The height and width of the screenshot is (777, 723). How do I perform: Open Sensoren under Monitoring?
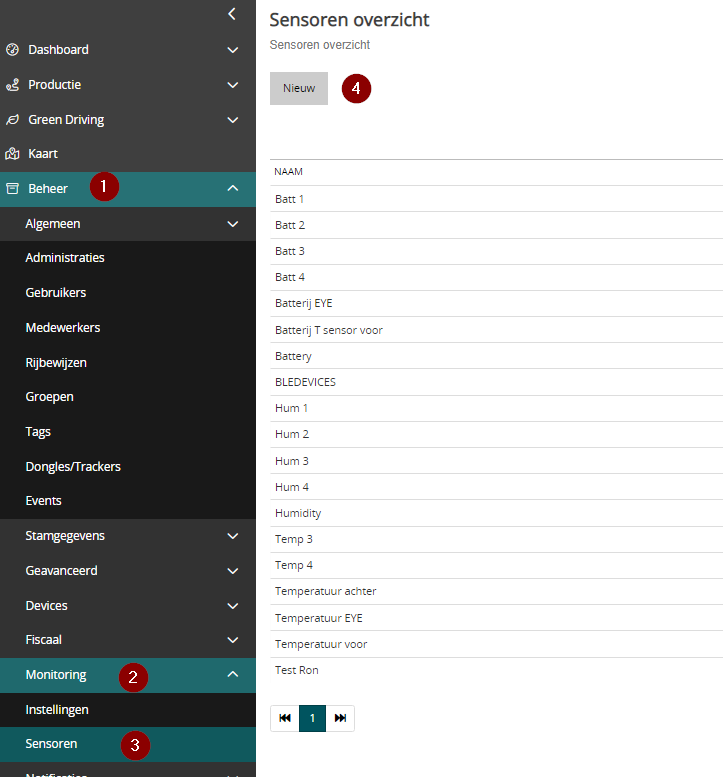128,744
